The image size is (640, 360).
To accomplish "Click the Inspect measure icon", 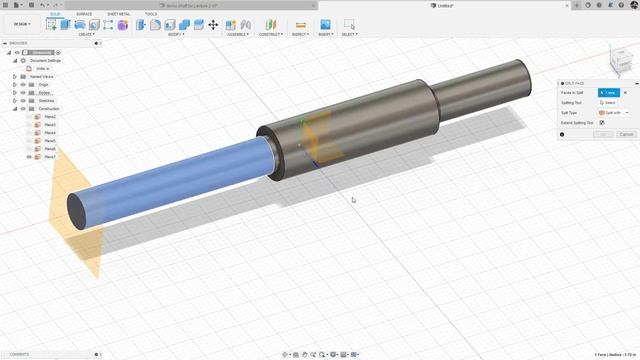I will (300, 25).
